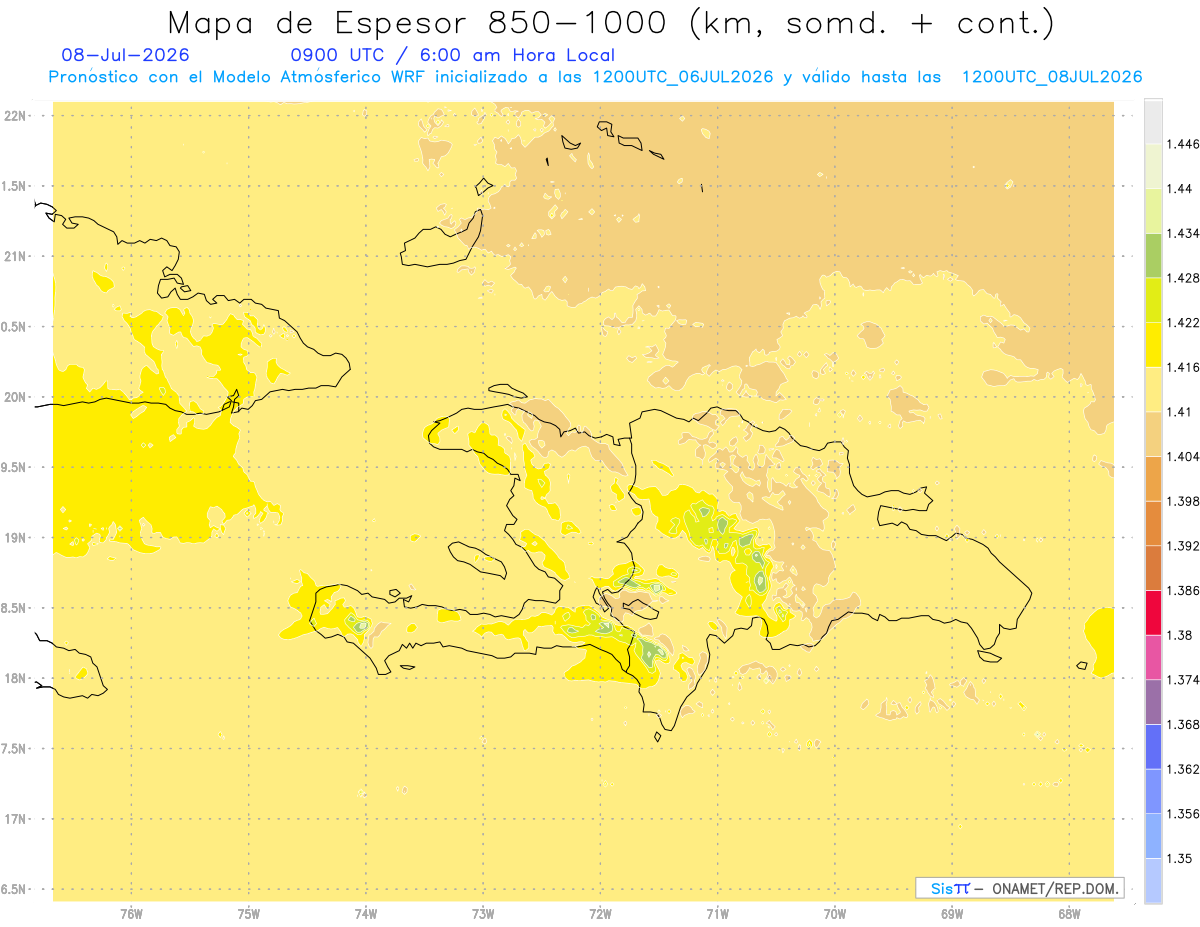
Task: Click the longitude label "74W"
Action: (x=366, y=915)
